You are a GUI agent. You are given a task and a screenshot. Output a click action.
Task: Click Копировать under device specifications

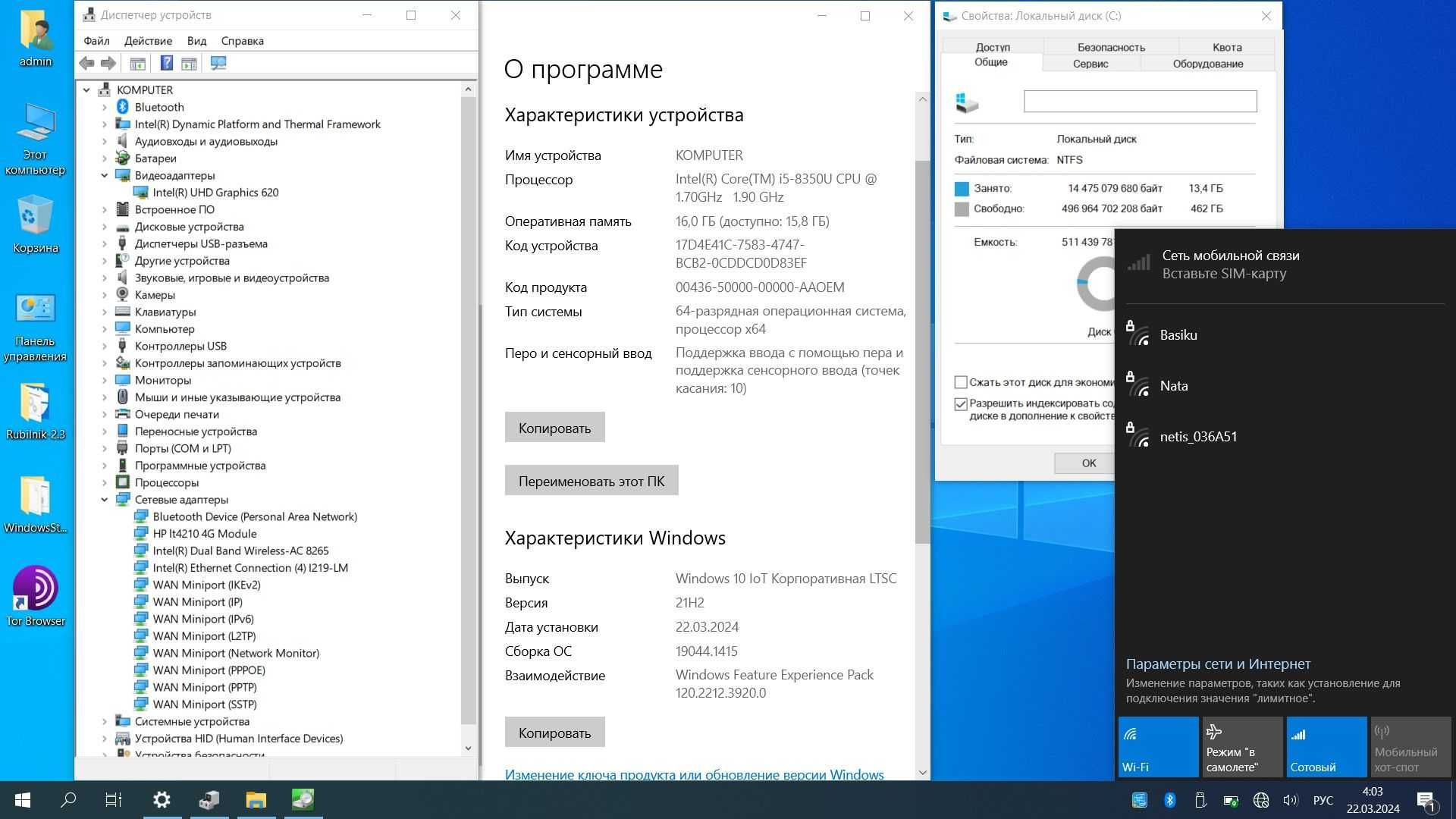(554, 428)
